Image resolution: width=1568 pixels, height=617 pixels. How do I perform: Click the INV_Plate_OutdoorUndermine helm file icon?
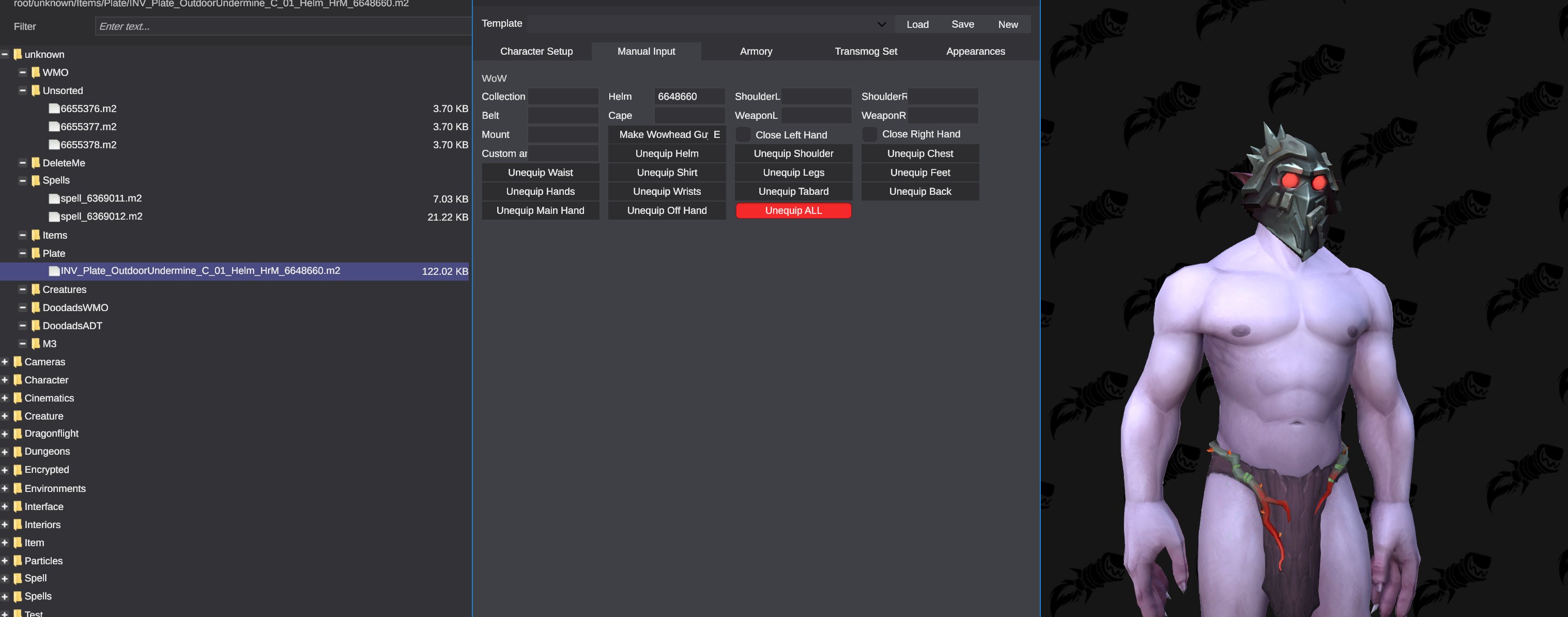click(54, 271)
